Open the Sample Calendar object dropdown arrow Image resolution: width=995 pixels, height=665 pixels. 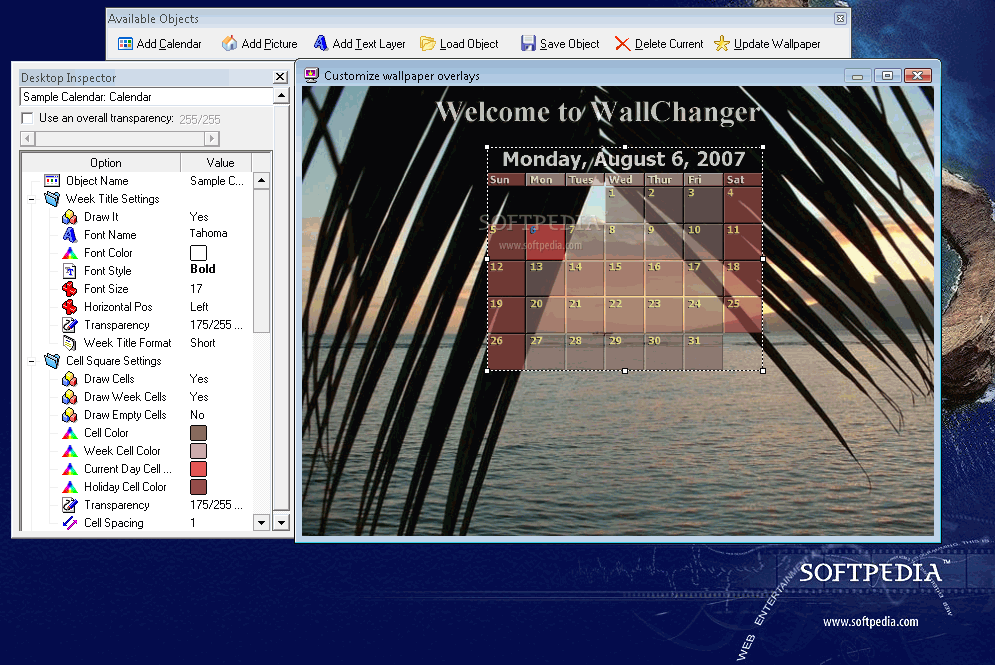tap(281, 96)
